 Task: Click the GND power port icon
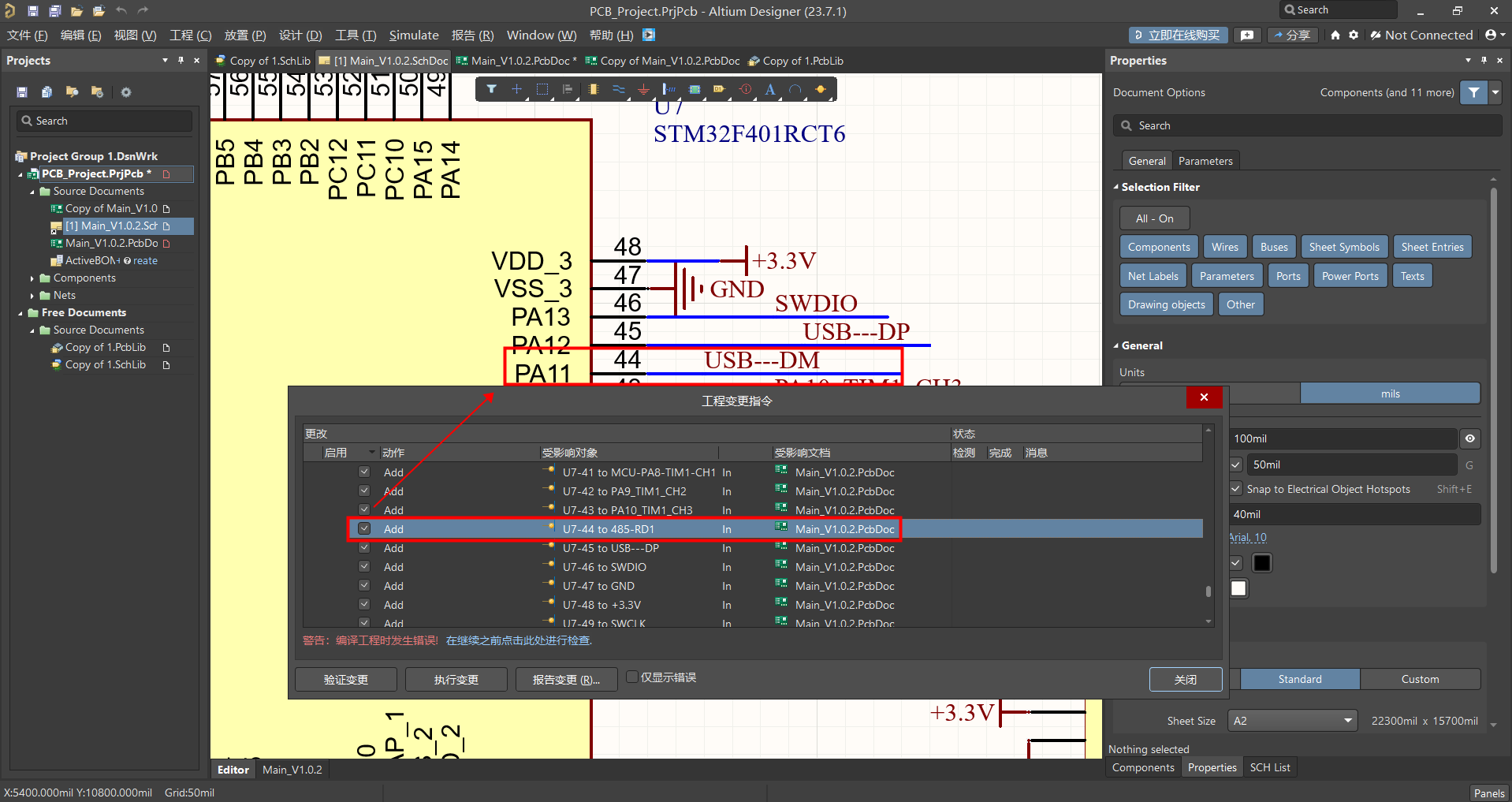click(643, 89)
